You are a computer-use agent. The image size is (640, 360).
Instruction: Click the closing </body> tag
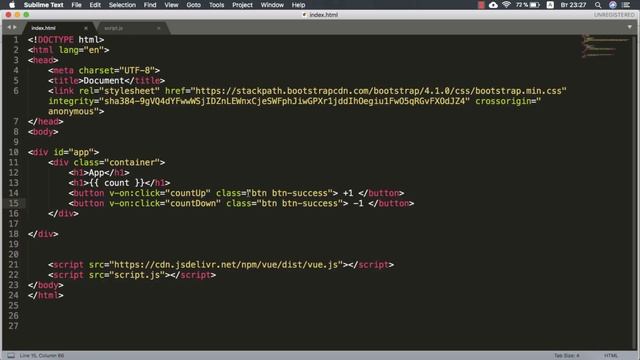[46, 285]
